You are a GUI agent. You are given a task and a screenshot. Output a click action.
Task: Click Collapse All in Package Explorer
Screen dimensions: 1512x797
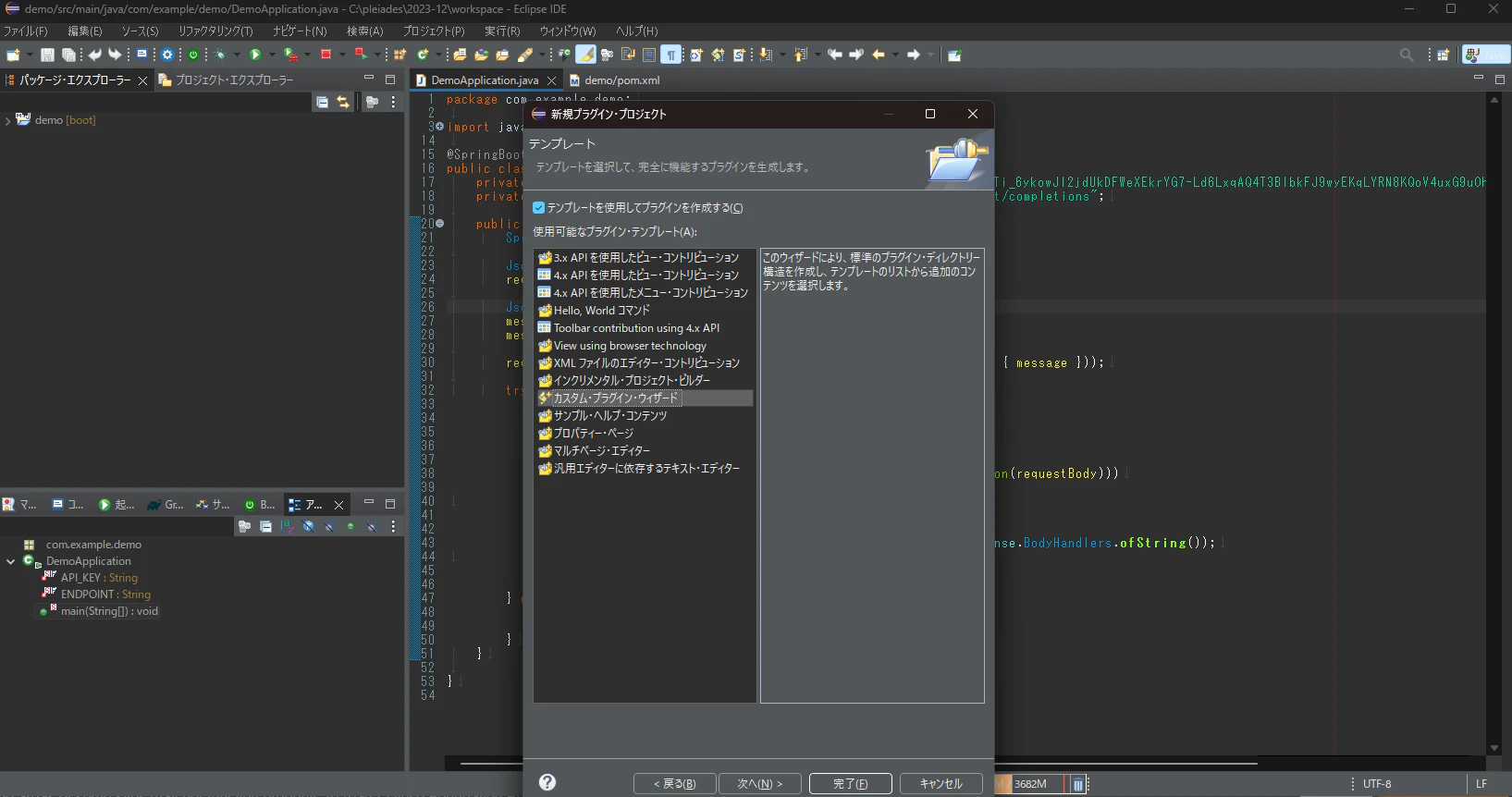322,103
